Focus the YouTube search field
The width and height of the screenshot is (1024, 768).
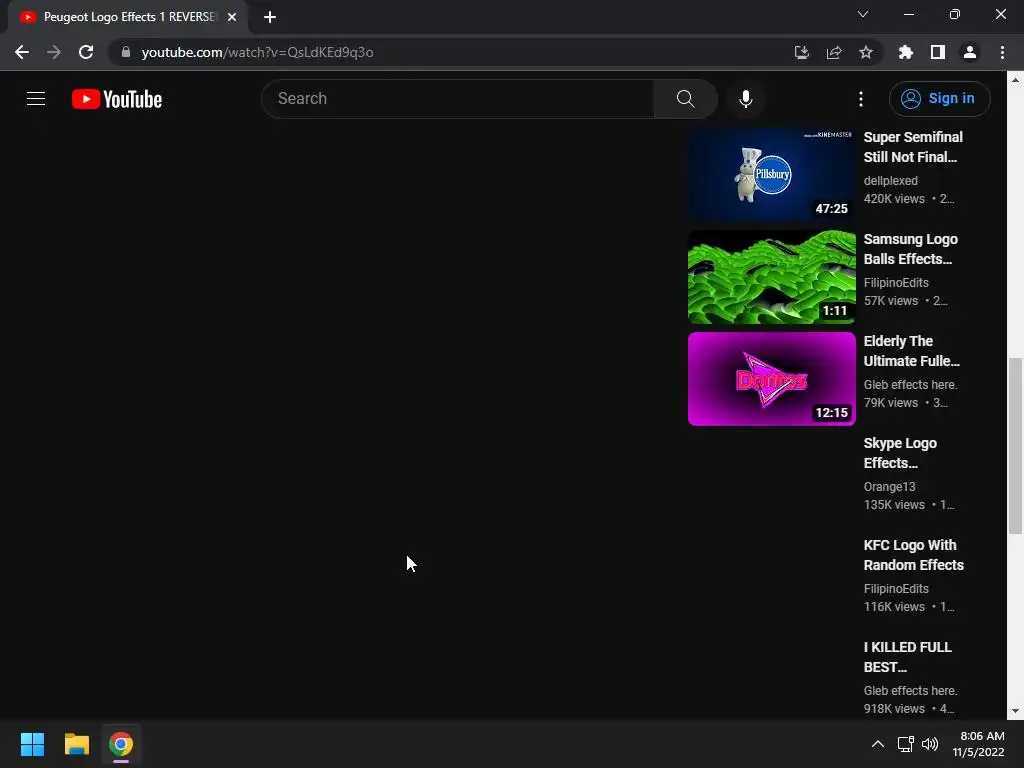tap(457, 99)
